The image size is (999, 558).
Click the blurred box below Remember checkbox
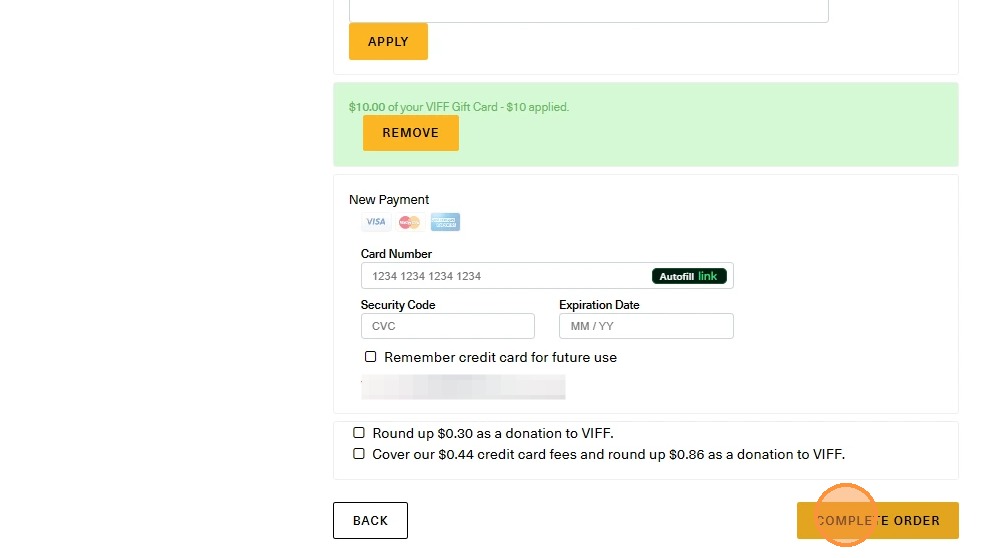point(463,387)
